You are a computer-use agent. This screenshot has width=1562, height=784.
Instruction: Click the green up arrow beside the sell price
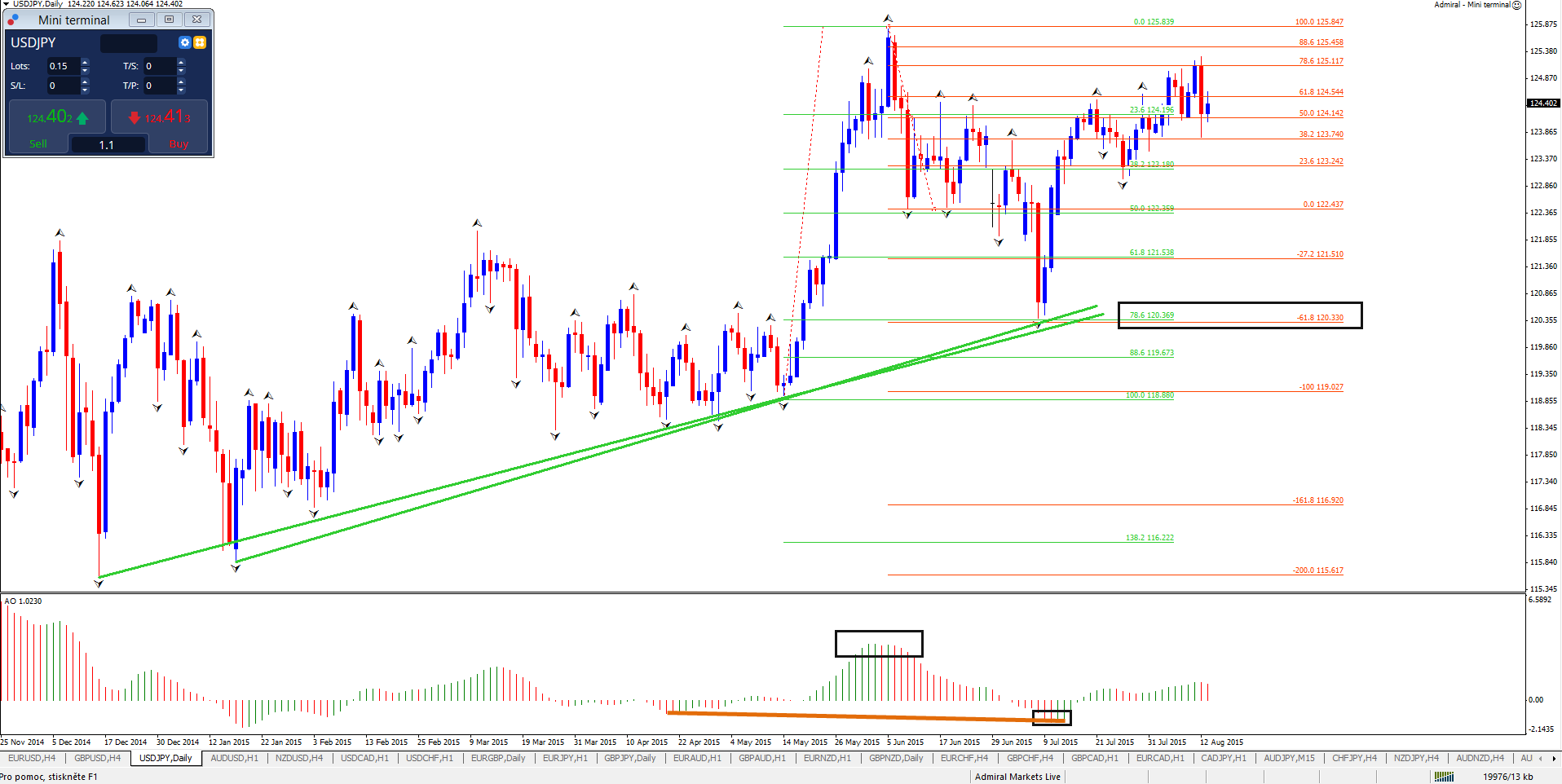click(x=82, y=119)
